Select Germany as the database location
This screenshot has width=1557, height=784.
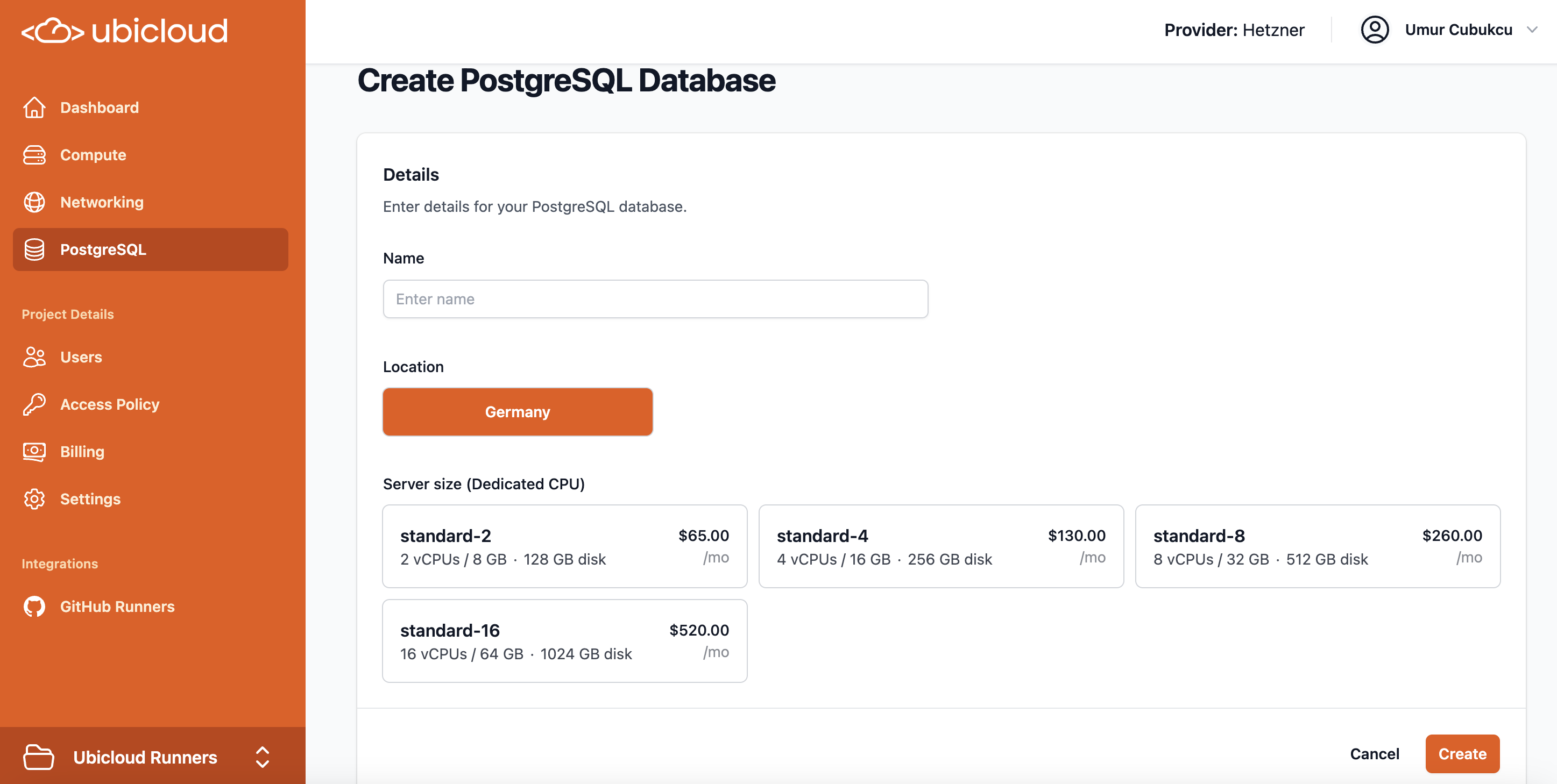click(x=518, y=411)
